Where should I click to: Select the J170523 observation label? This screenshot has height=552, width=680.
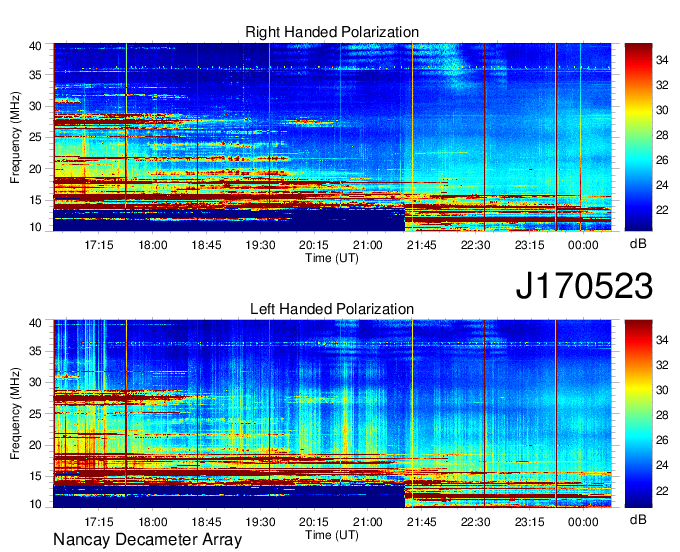pyautogui.click(x=584, y=286)
